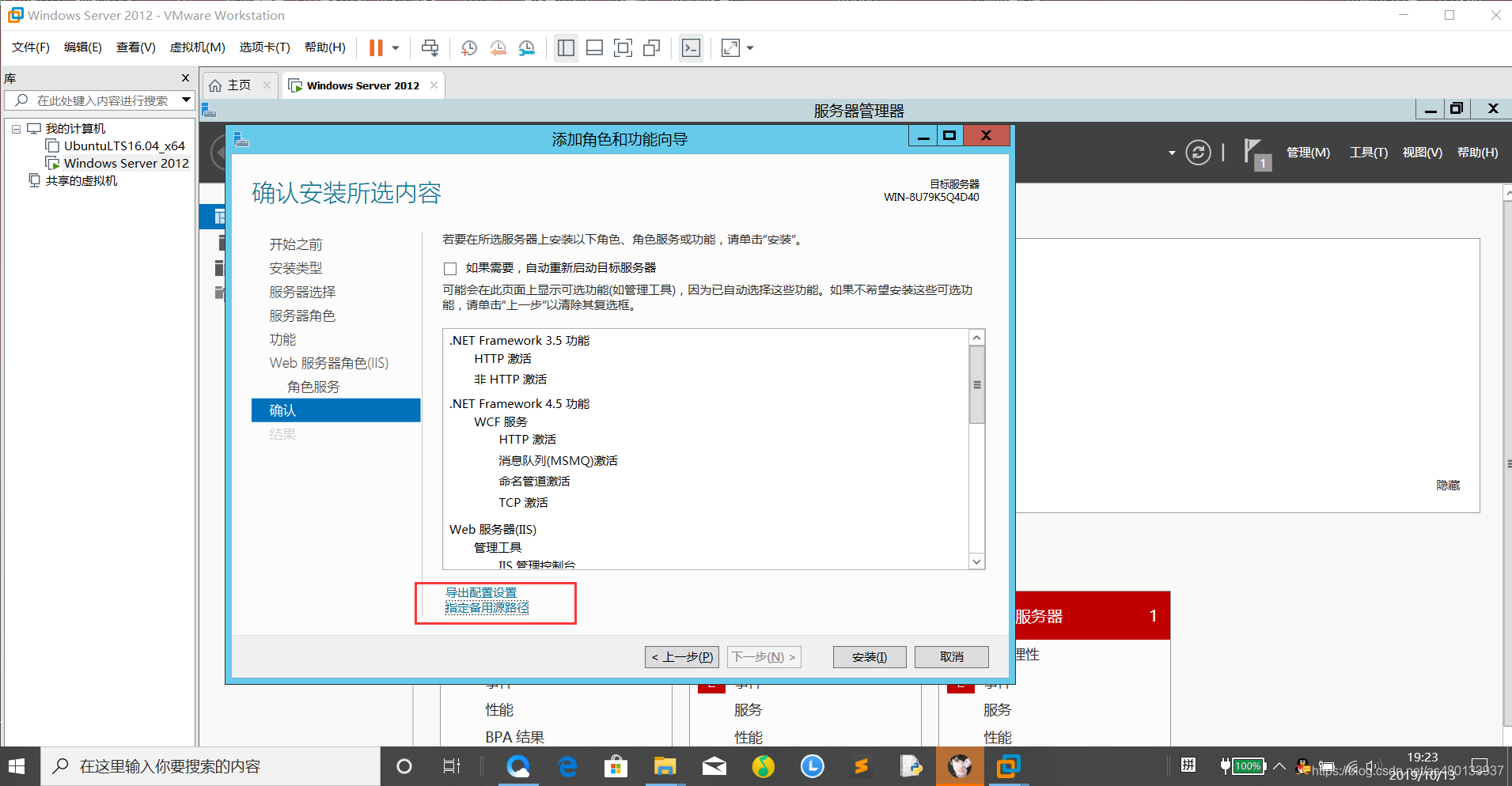Click the 取消 button in the wizard
The height and width of the screenshot is (786, 1512).
pyautogui.click(x=952, y=657)
